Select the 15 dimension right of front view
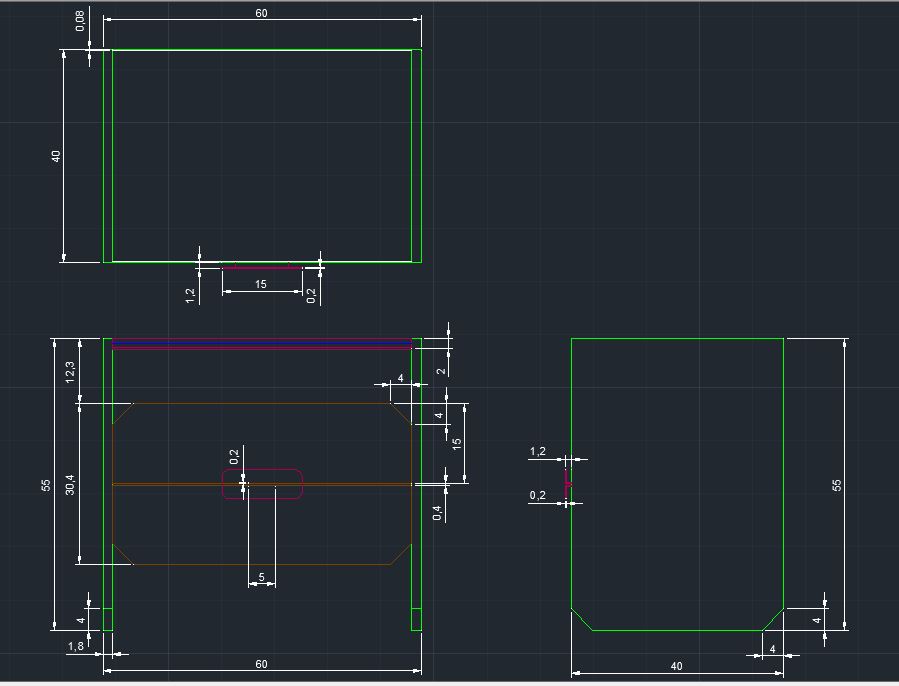 click(x=456, y=443)
